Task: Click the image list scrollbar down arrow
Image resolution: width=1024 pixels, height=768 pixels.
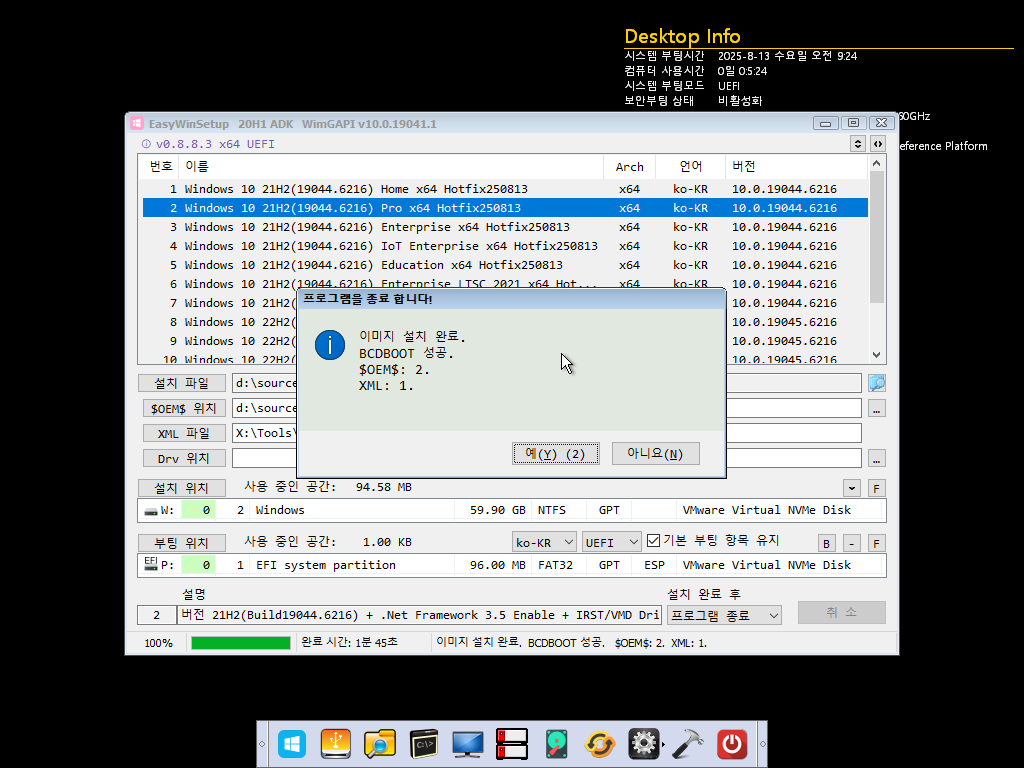Action: coord(876,355)
